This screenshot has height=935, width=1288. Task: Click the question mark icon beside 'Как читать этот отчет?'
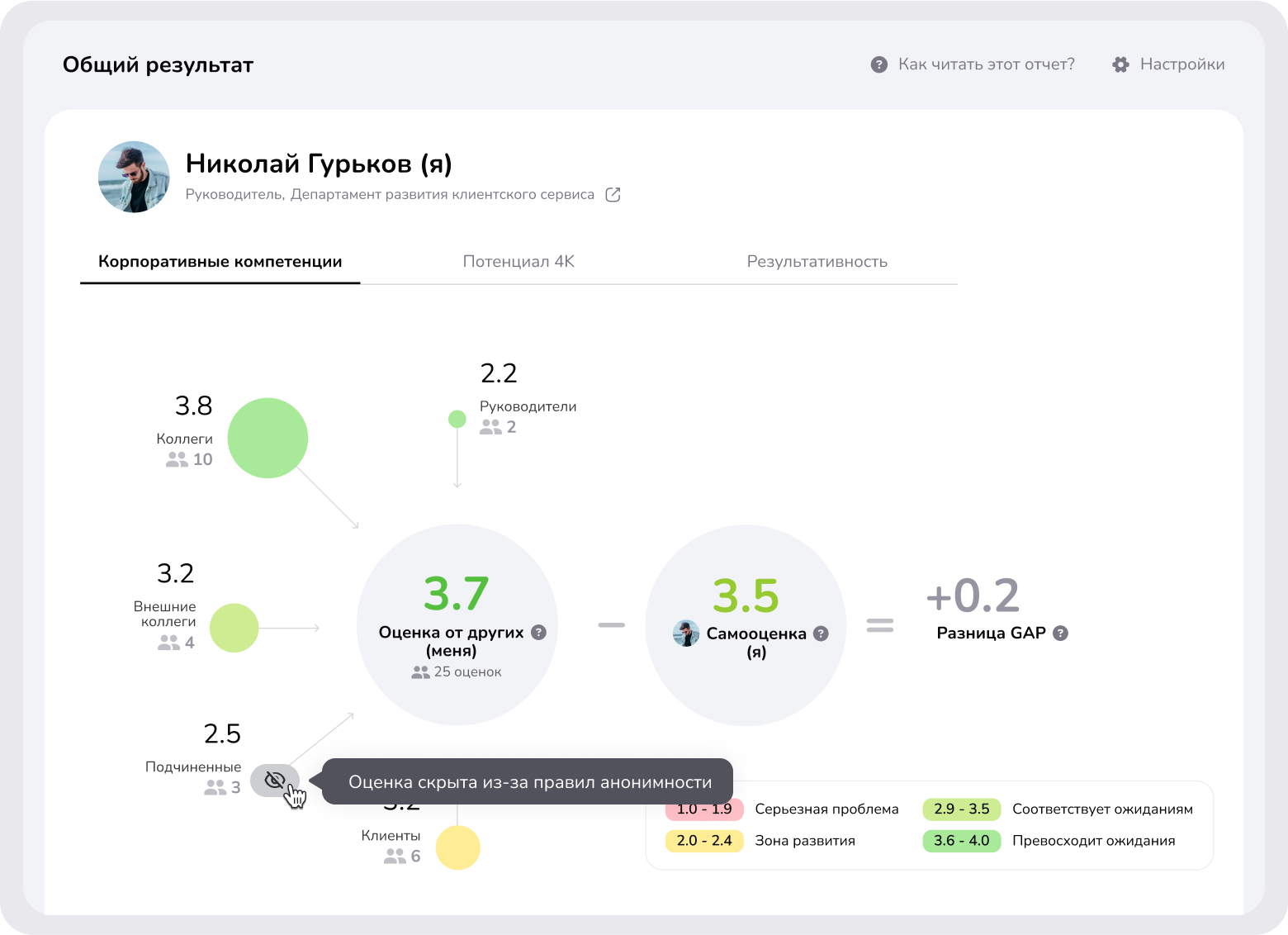click(x=879, y=64)
